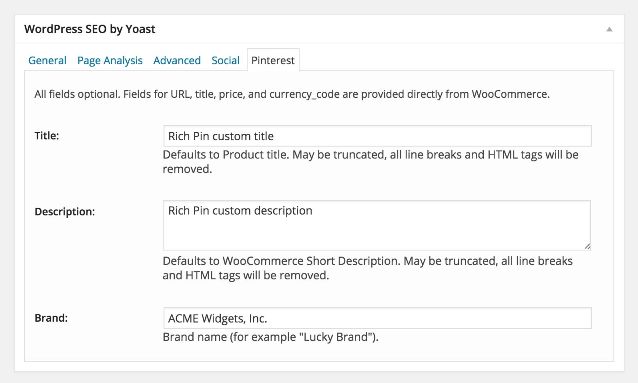Click the WooCommerce Short Description help text
This screenshot has height=383, width=638.
(x=367, y=268)
